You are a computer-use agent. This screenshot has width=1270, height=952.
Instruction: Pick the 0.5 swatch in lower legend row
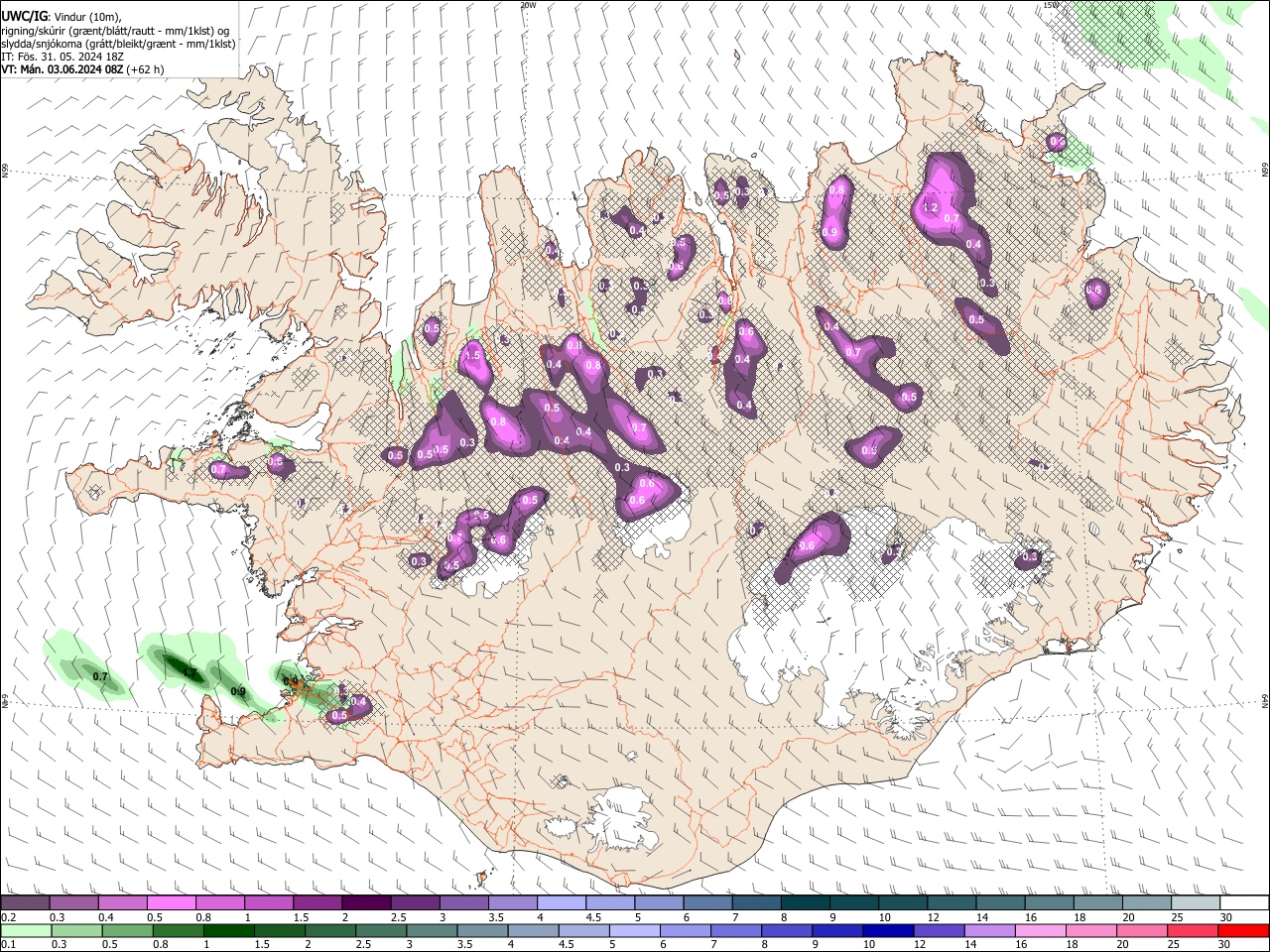127,930
